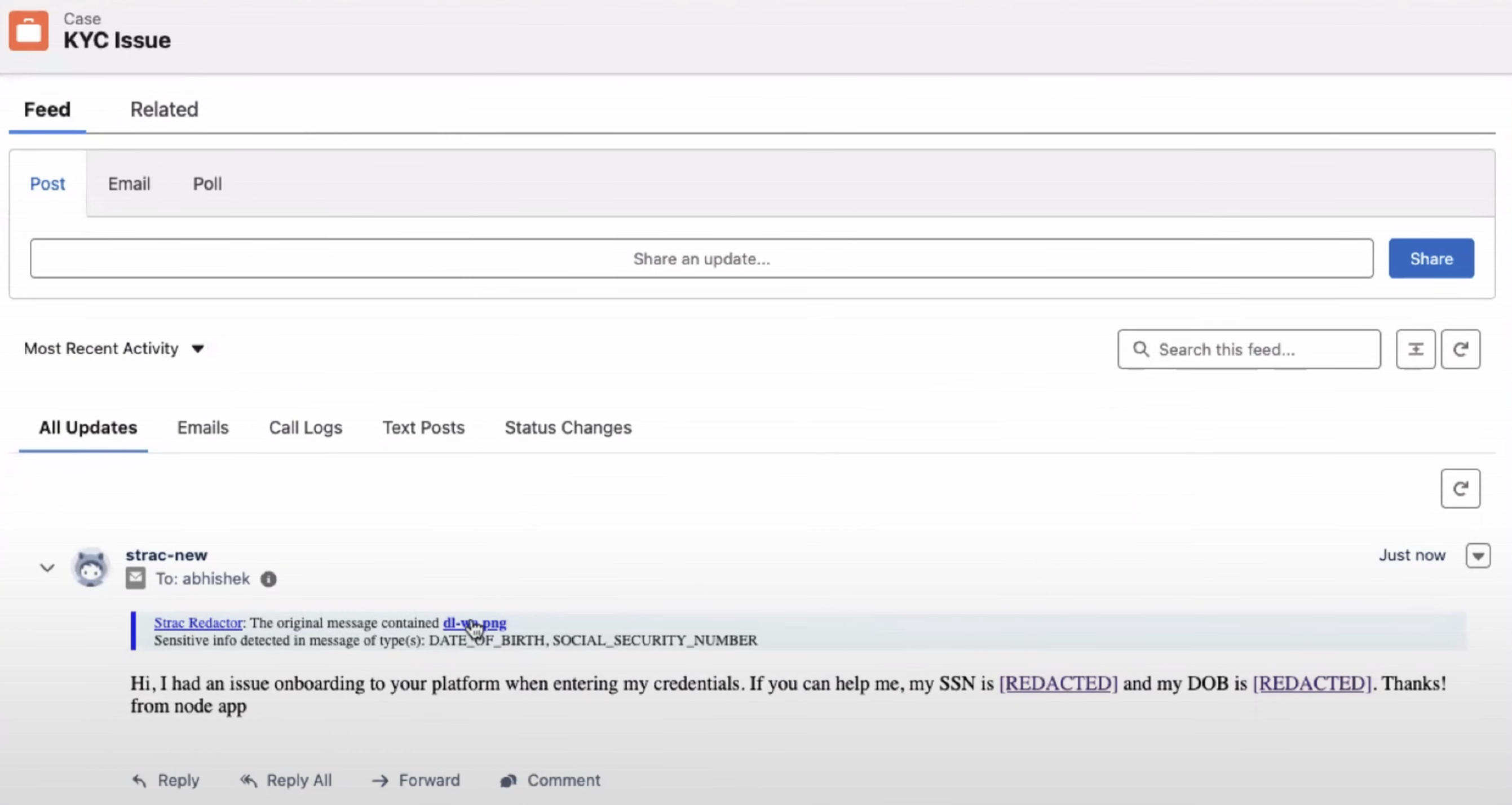Collapse all feed posts using the collapse icon
This screenshot has height=805, width=1512.
[x=1415, y=349]
